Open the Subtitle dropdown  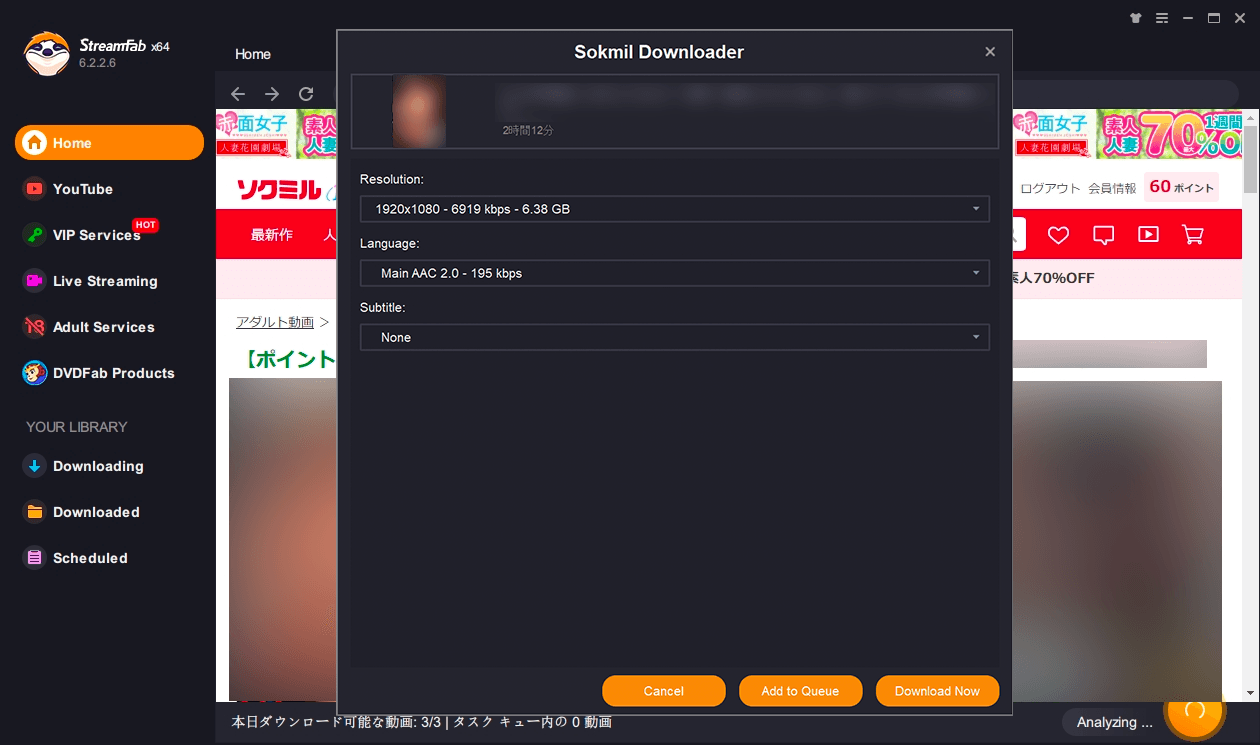tap(674, 337)
